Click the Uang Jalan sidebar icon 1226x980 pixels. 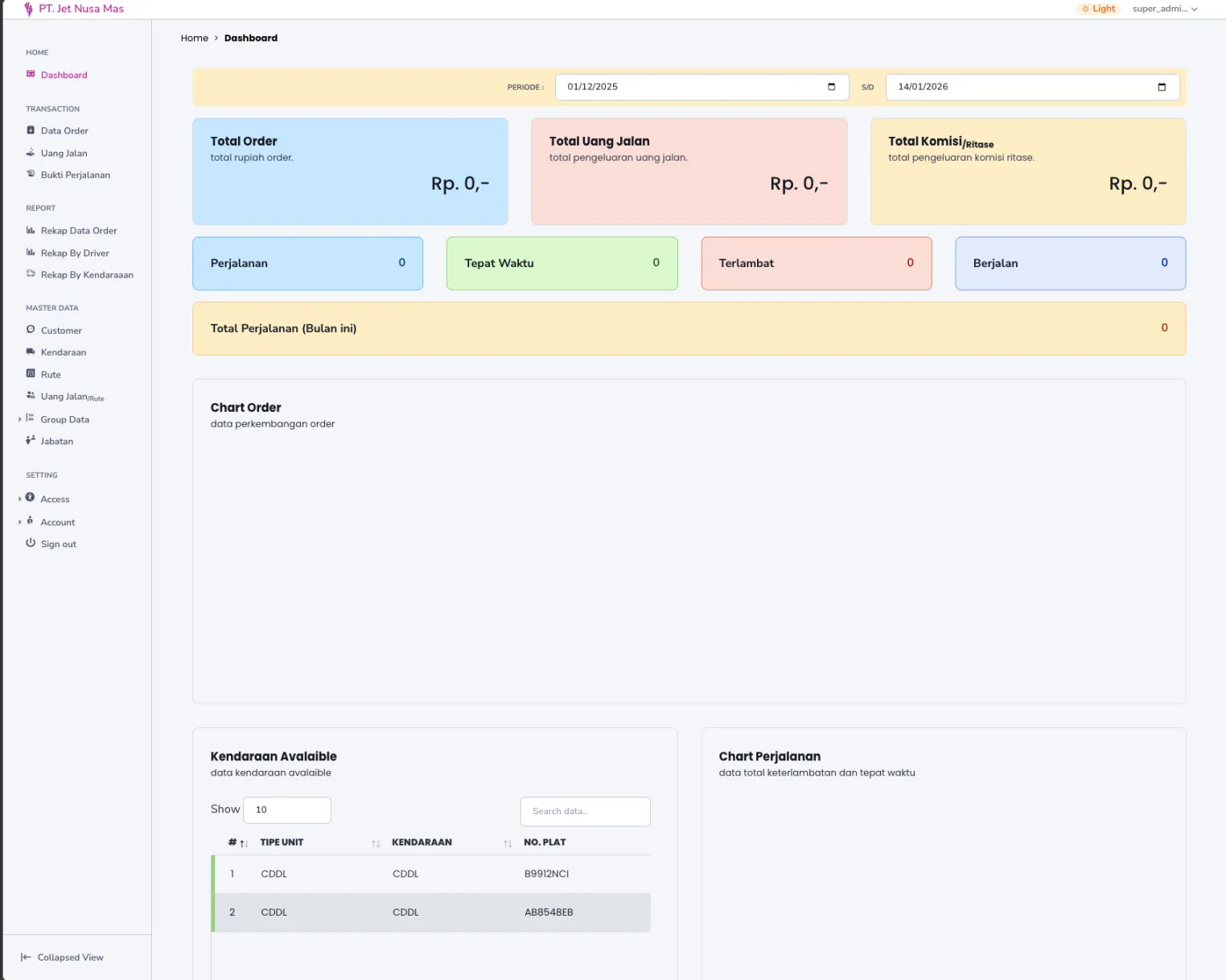(x=31, y=152)
